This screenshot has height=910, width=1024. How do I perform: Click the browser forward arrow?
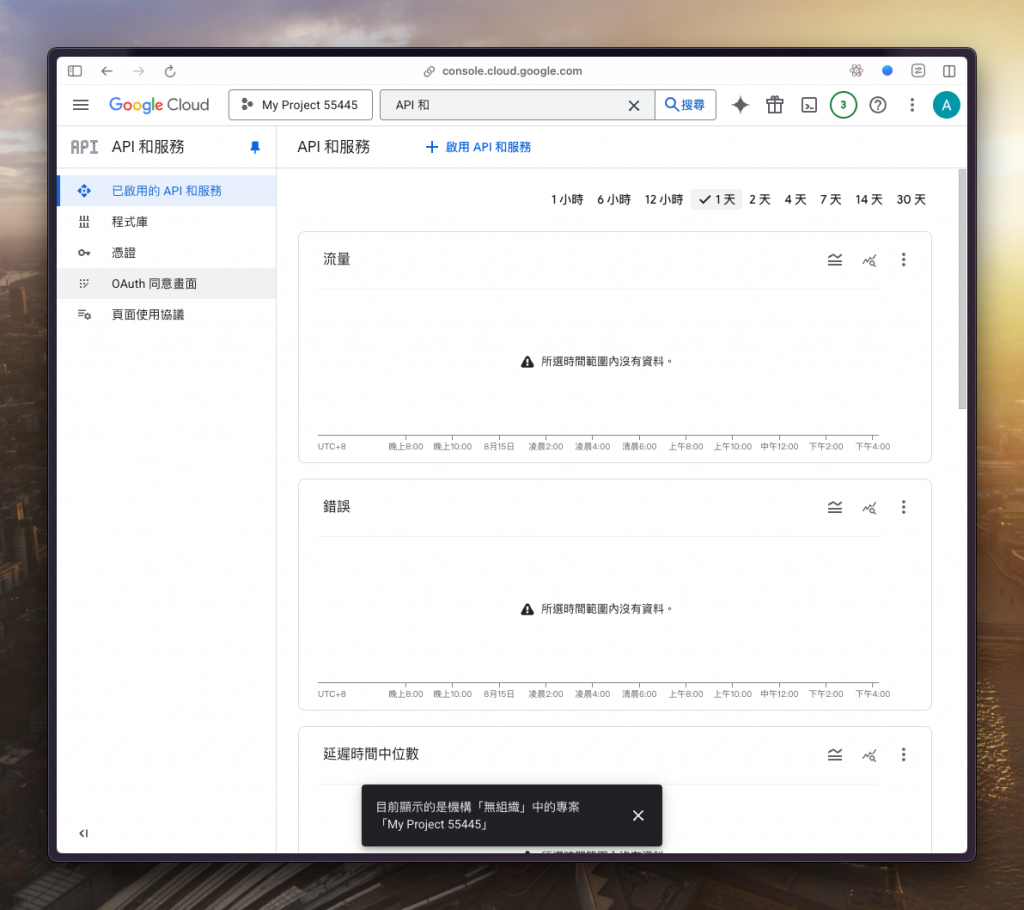tap(138, 71)
